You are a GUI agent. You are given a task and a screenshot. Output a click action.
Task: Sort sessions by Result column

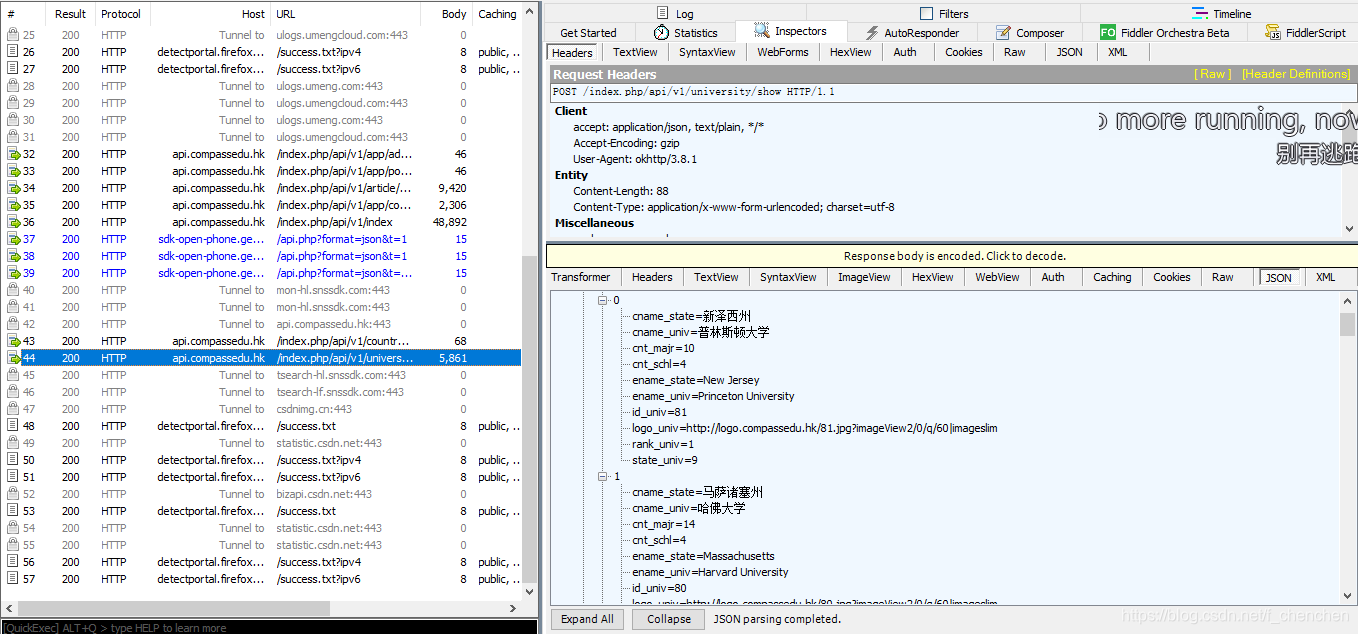(x=70, y=14)
